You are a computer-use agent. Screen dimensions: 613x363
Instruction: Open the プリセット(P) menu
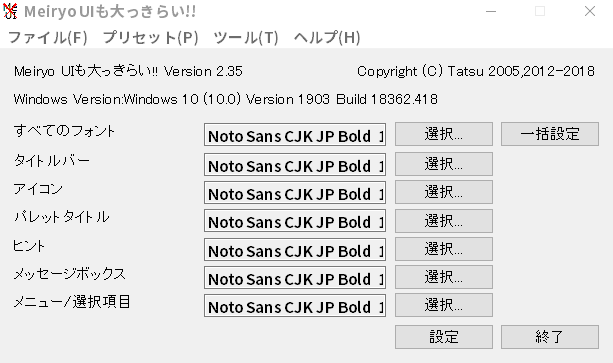point(151,38)
